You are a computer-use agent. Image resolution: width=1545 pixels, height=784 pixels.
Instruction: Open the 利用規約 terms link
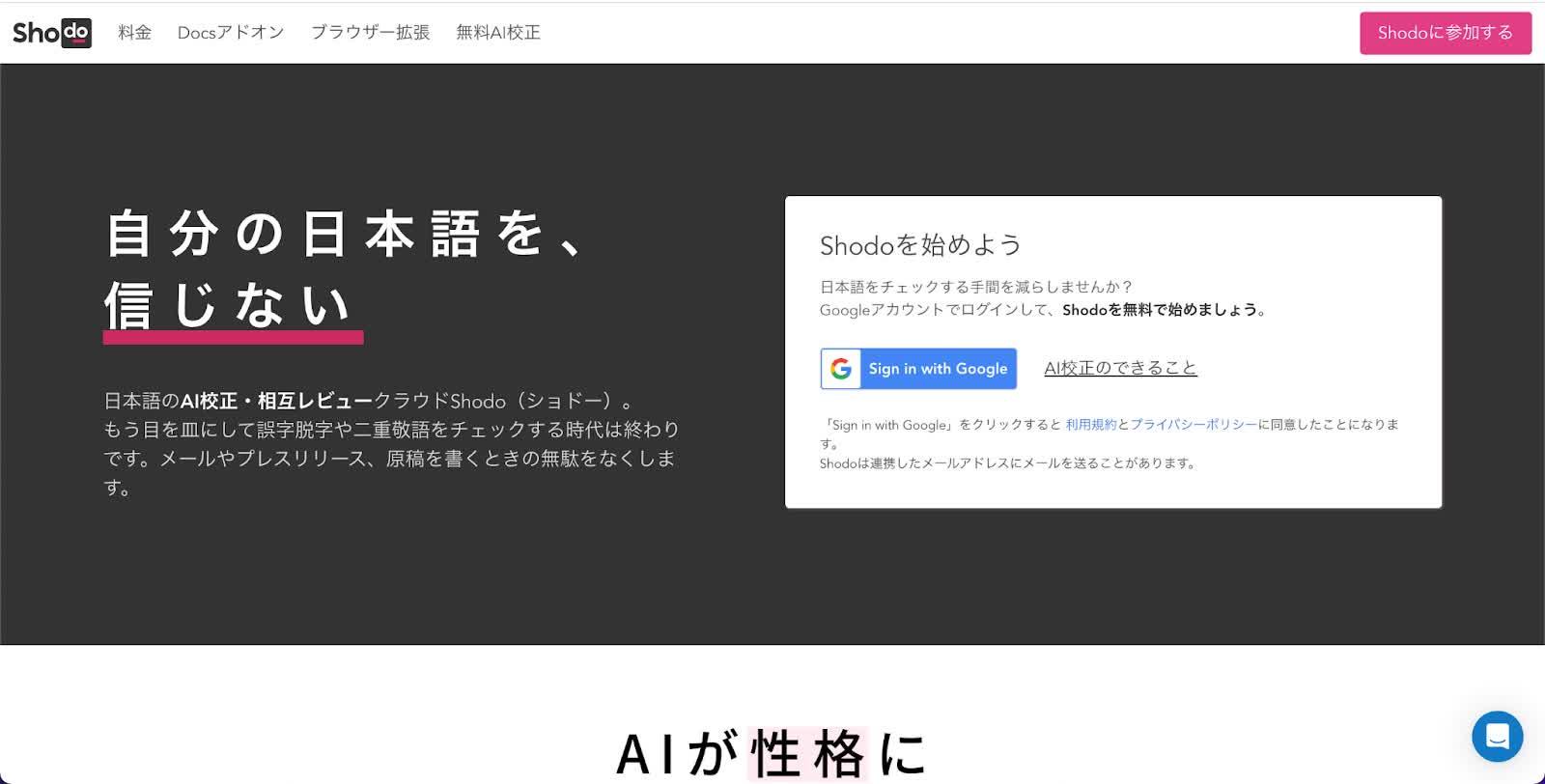tap(1091, 425)
